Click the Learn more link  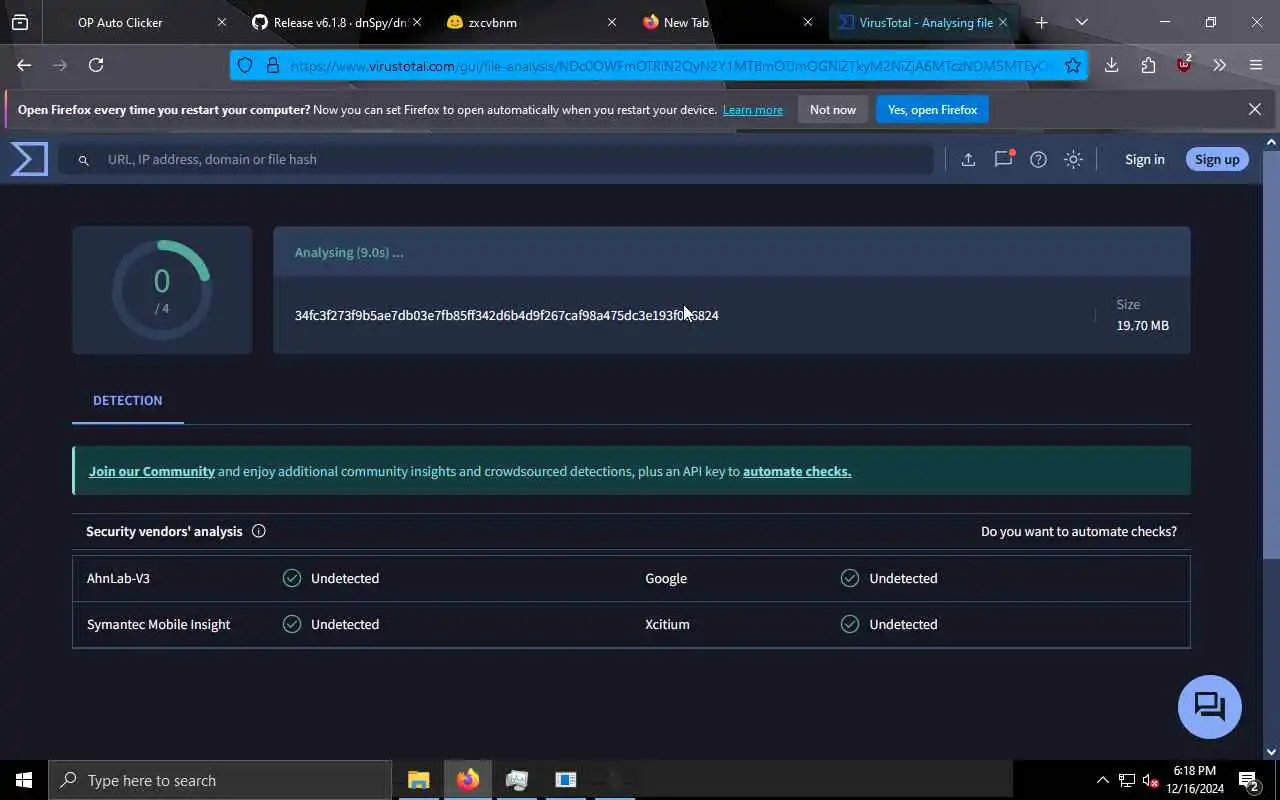tap(753, 110)
